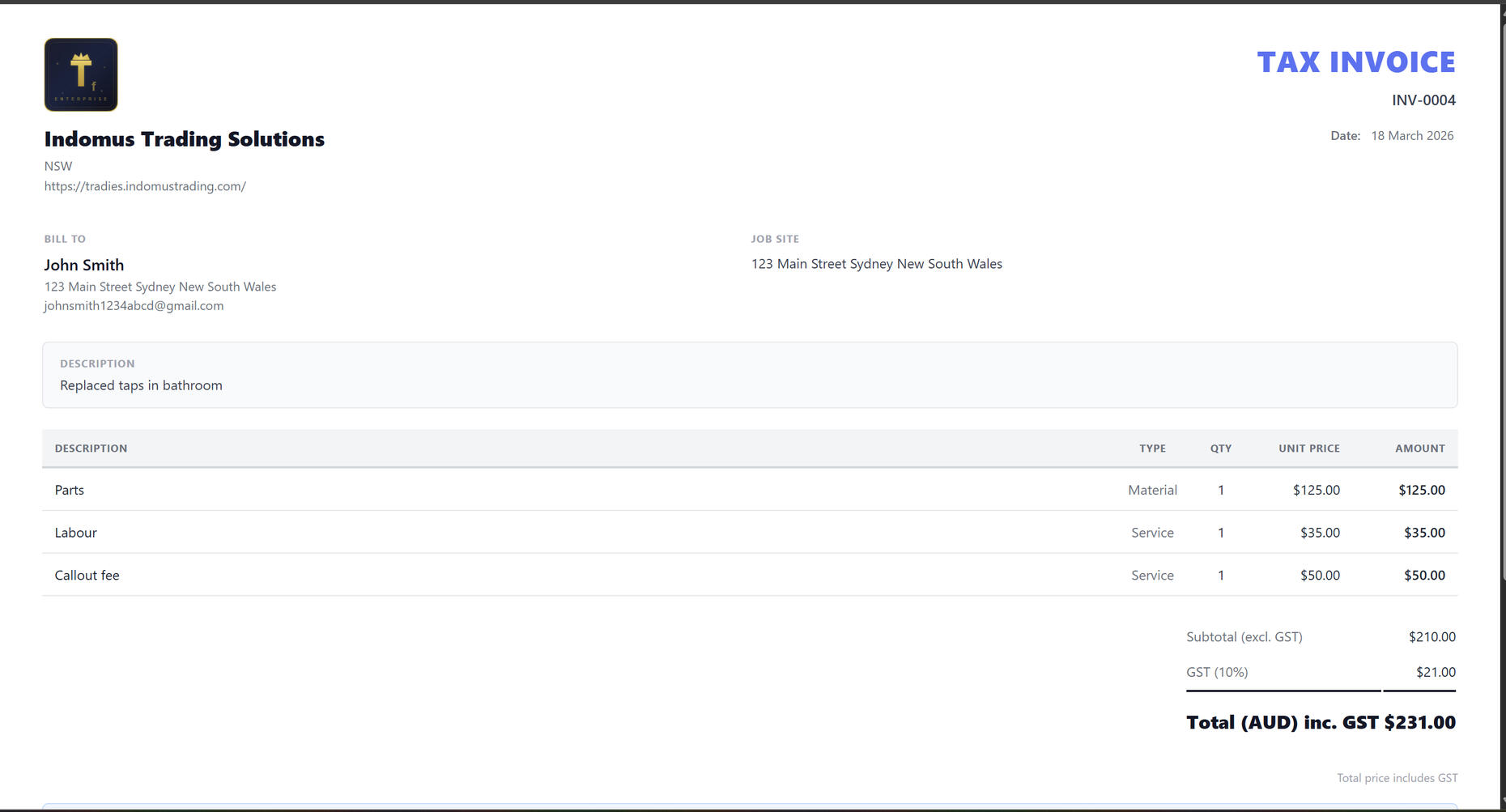Click the Indomus Trading Solutions logo
This screenshot has width=1506, height=812.
click(x=81, y=74)
